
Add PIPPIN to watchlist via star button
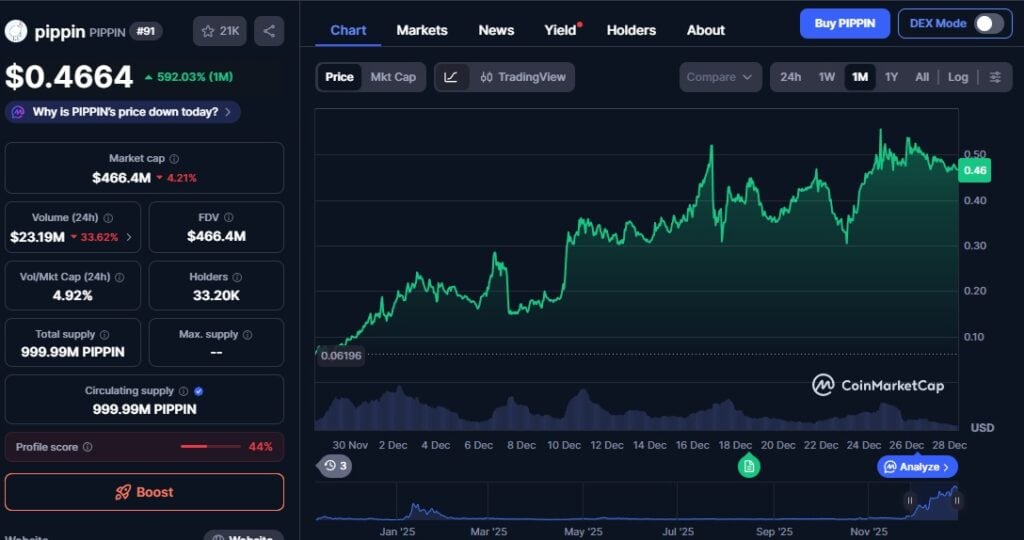pyautogui.click(x=219, y=31)
